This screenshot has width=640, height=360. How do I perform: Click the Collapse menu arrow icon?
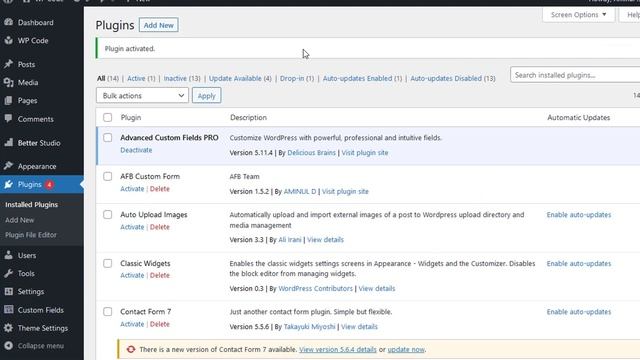[x=9, y=346]
